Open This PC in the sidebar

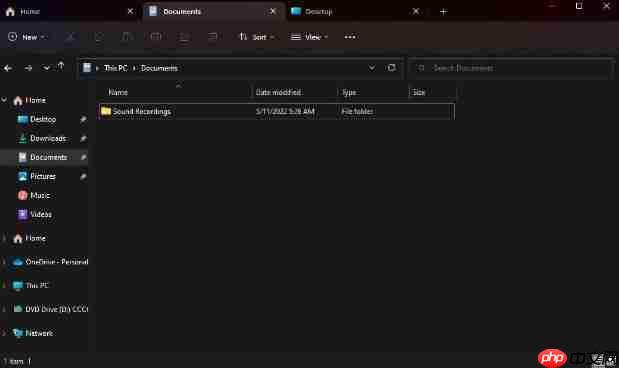[x=37, y=285]
